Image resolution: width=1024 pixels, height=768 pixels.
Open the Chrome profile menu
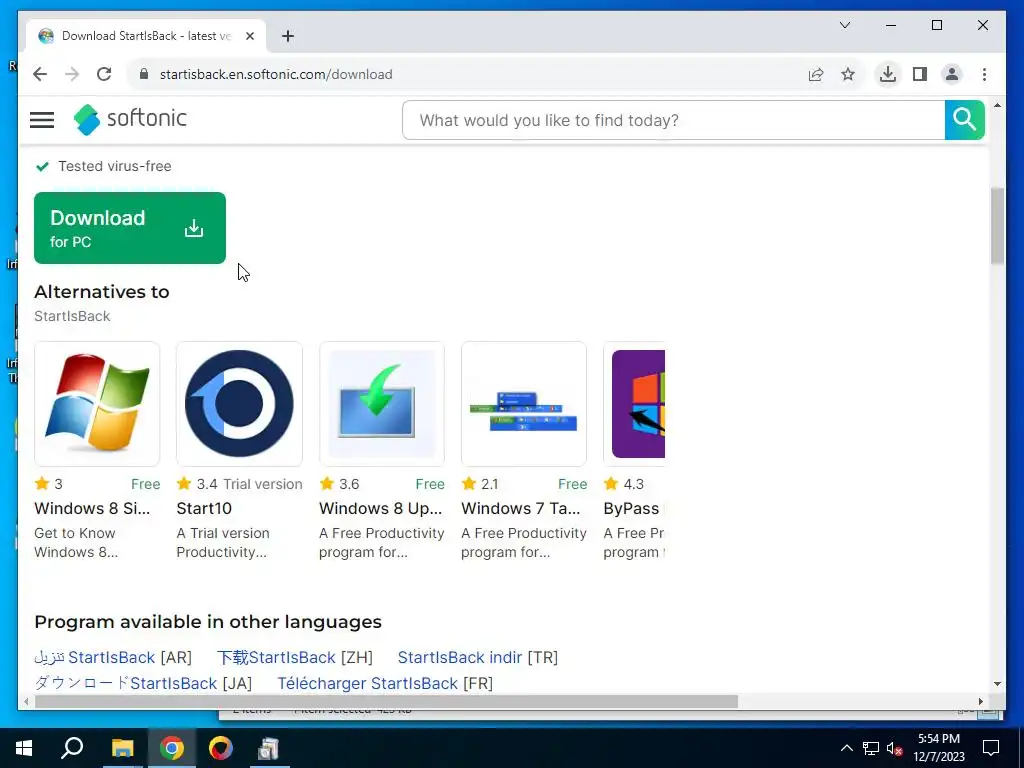952,74
